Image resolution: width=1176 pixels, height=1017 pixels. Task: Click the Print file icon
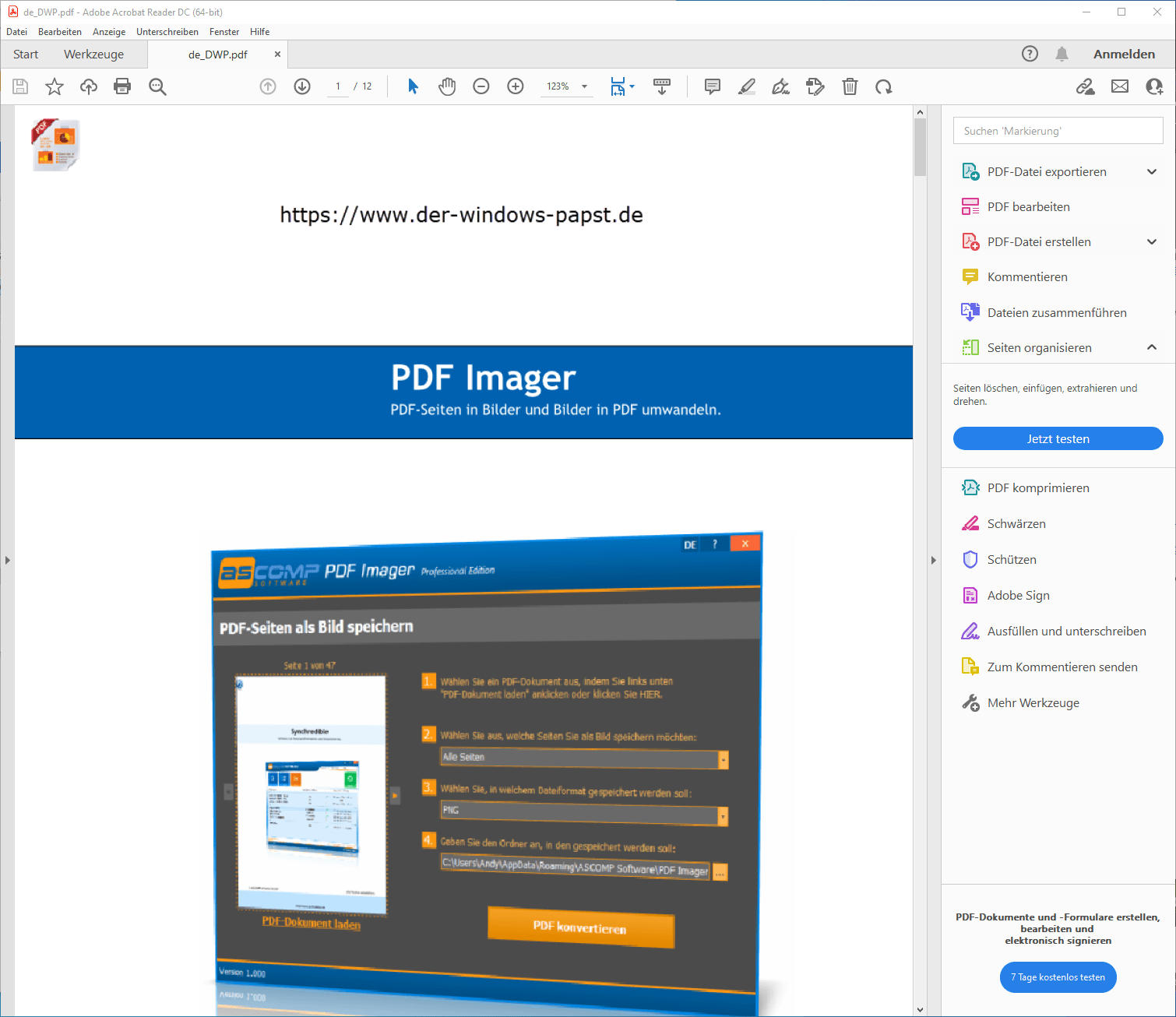point(122,86)
